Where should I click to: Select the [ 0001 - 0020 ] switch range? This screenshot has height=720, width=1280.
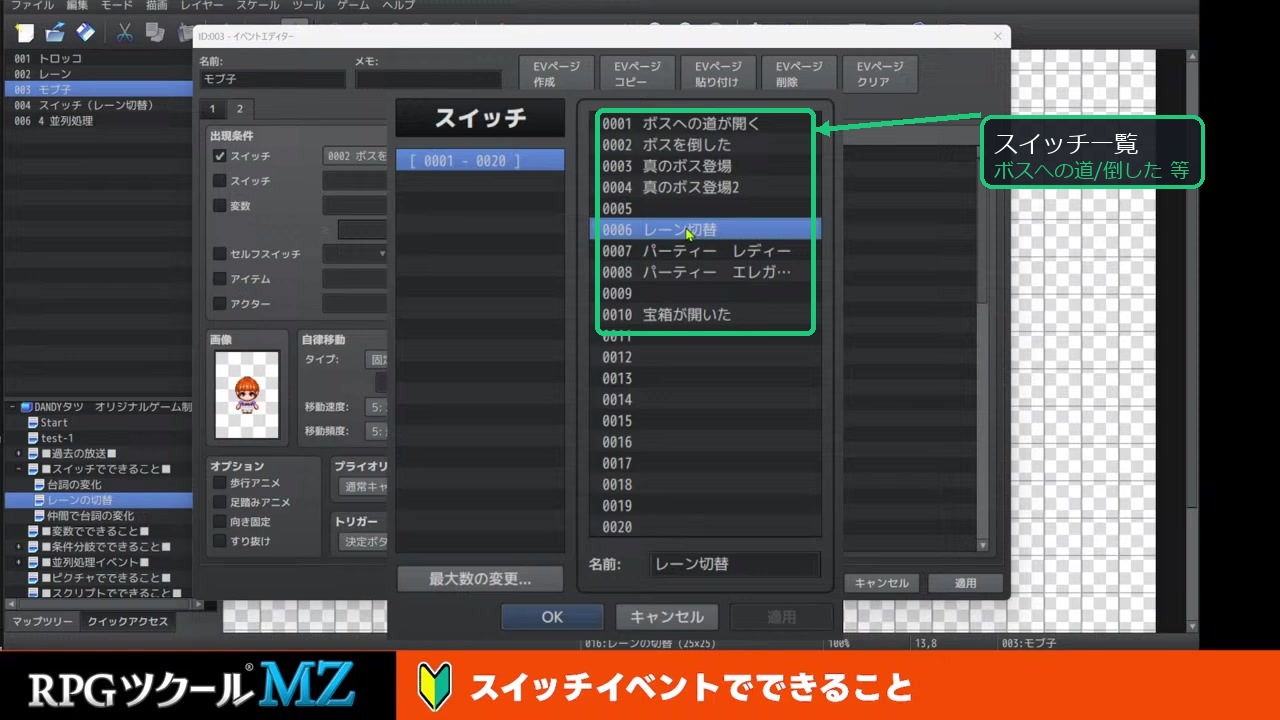point(480,160)
